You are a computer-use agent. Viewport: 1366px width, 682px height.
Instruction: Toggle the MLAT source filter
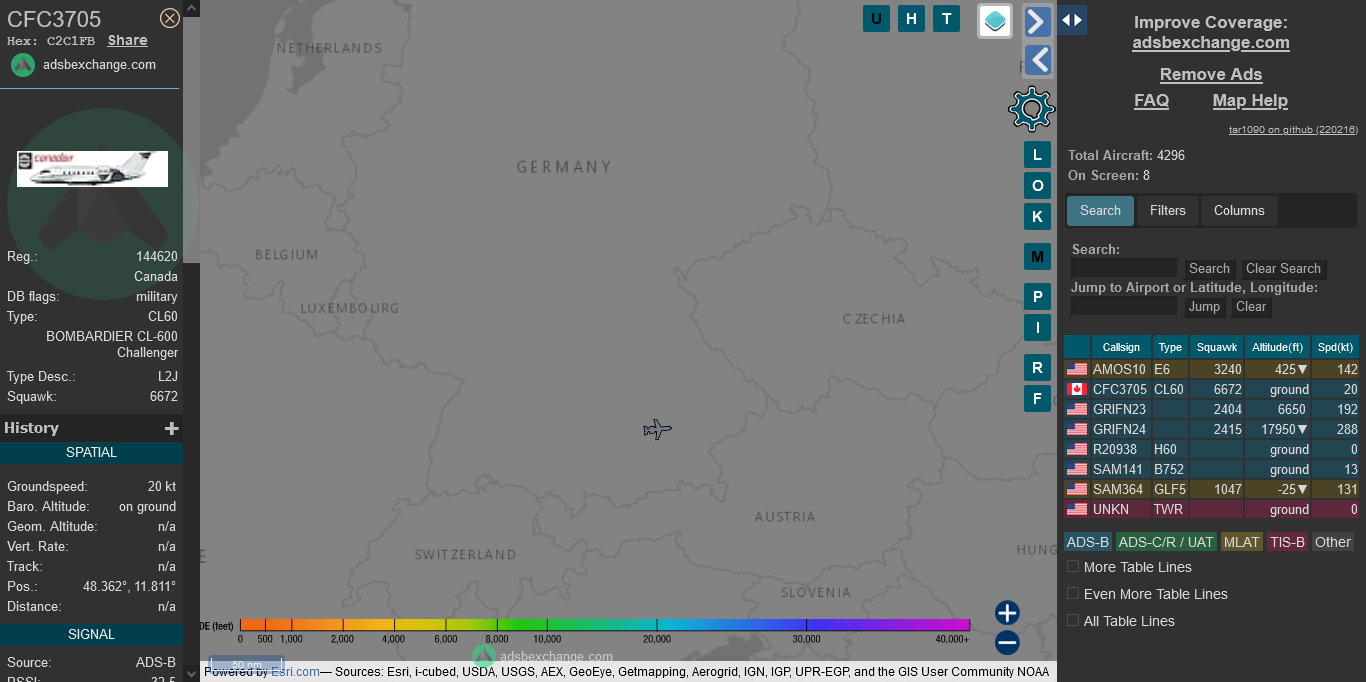click(1242, 542)
